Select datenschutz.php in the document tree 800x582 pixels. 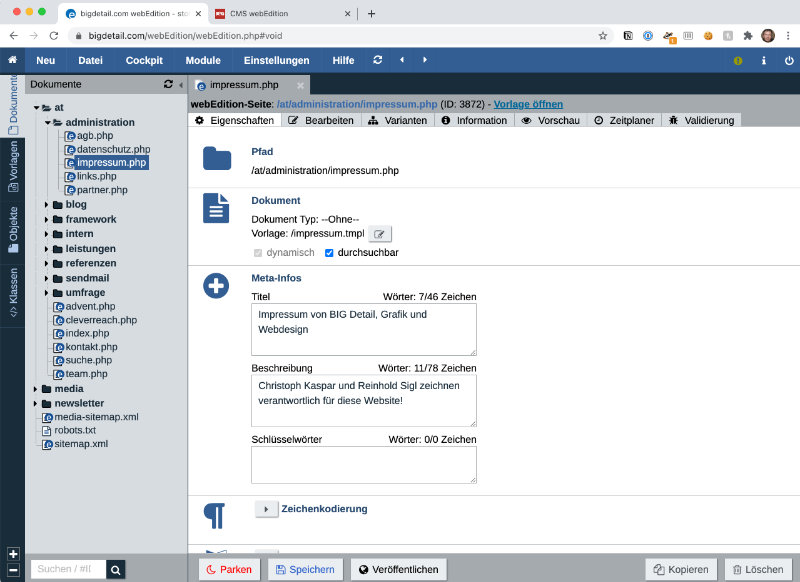(x=112, y=149)
